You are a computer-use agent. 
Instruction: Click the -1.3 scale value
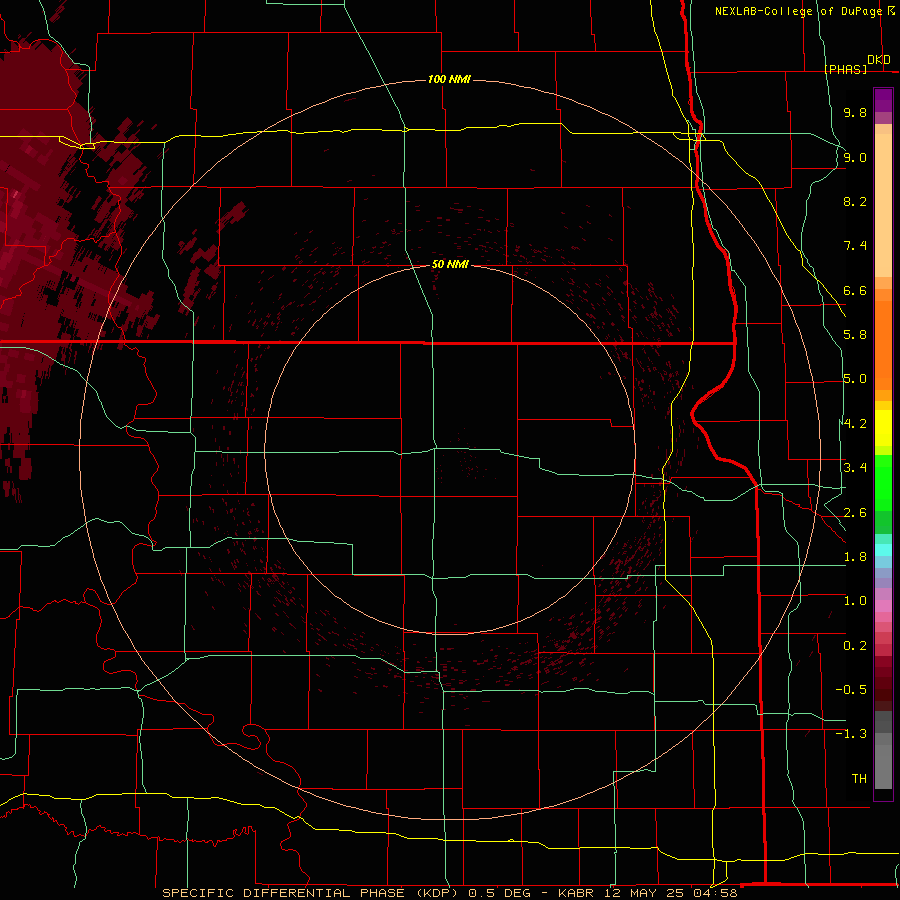click(851, 734)
